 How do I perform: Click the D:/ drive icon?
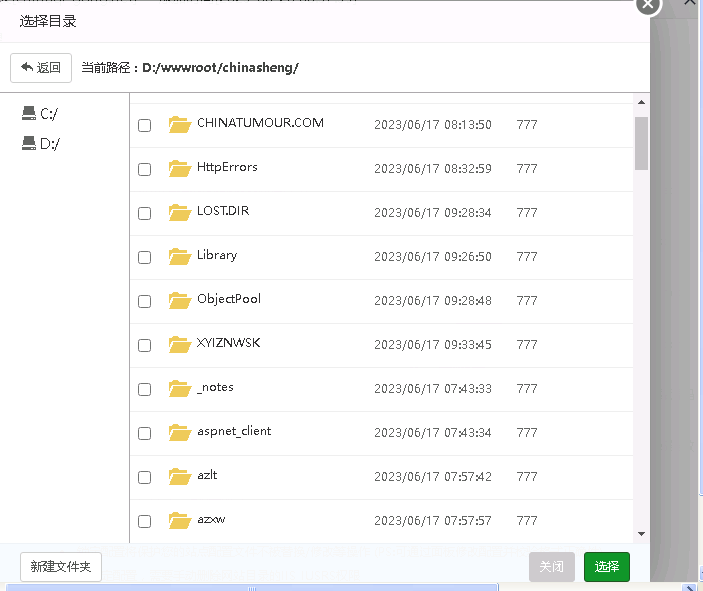pos(29,143)
